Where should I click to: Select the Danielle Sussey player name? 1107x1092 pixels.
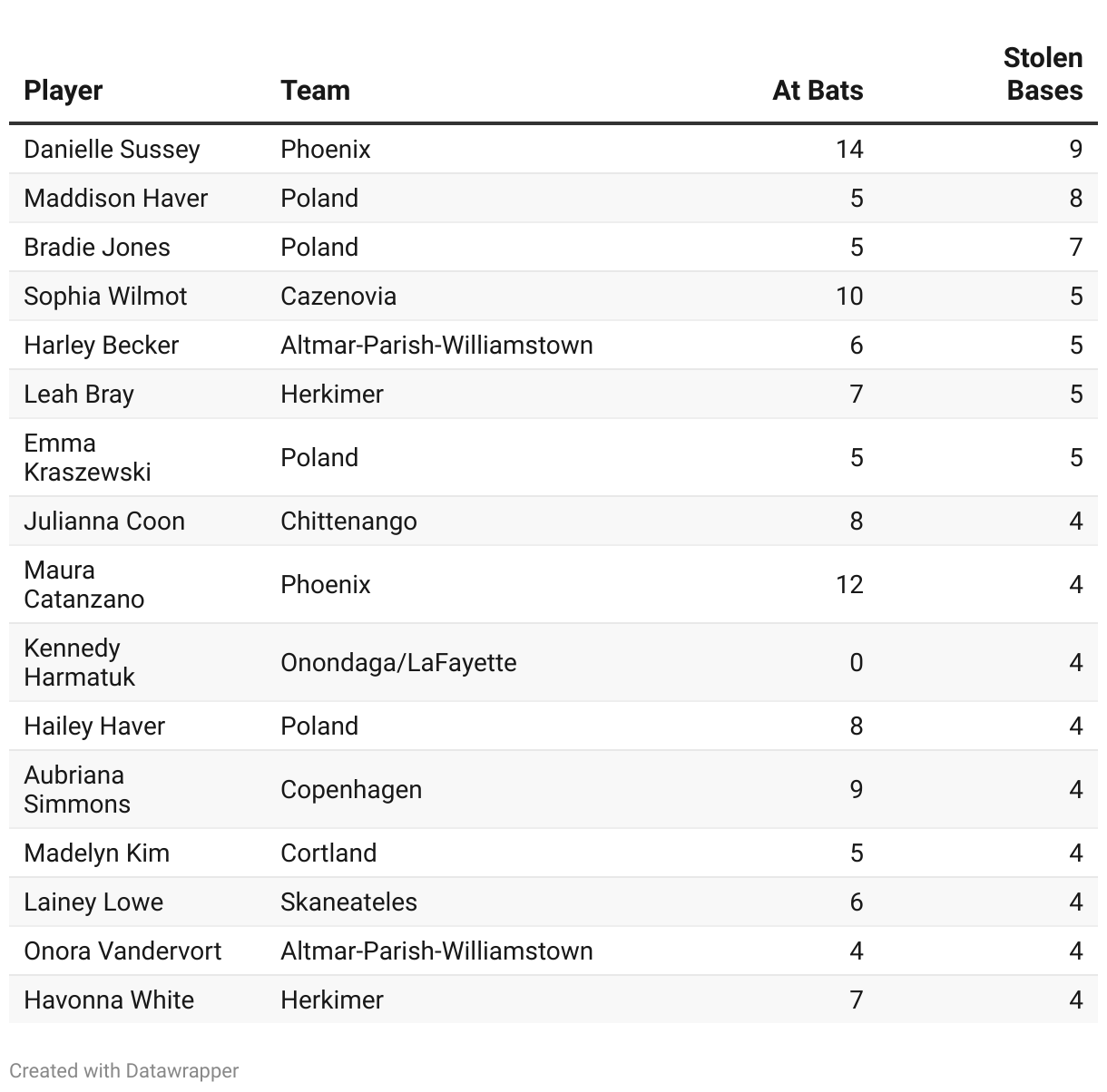click(x=112, y=149)
